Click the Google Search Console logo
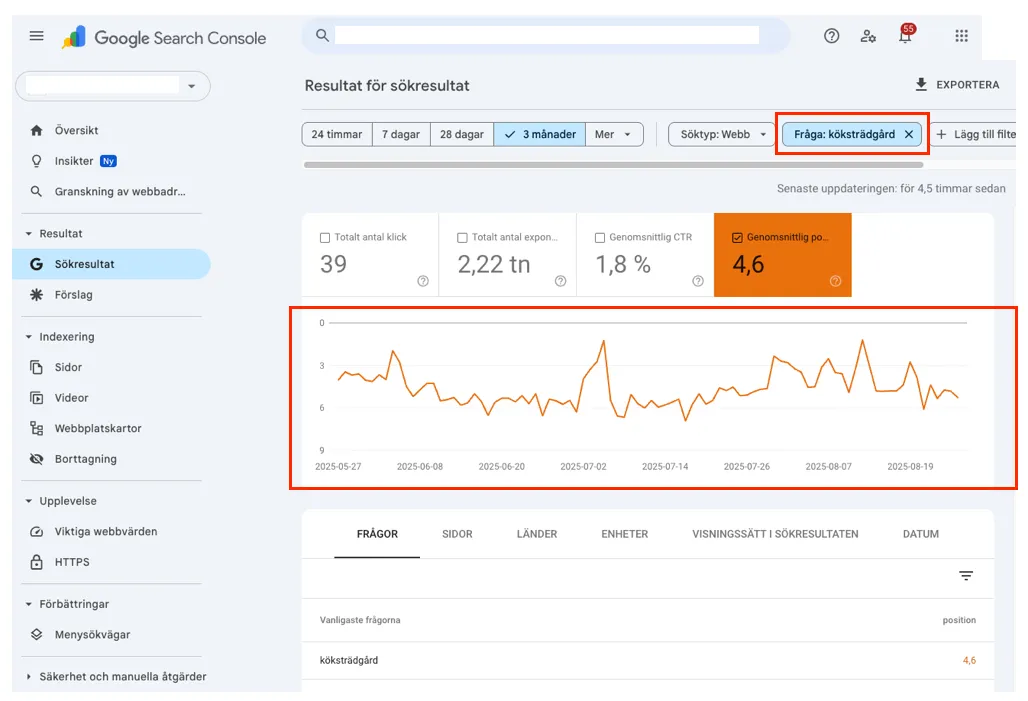The image size is (1028, 701). click(x=164, y=38)
